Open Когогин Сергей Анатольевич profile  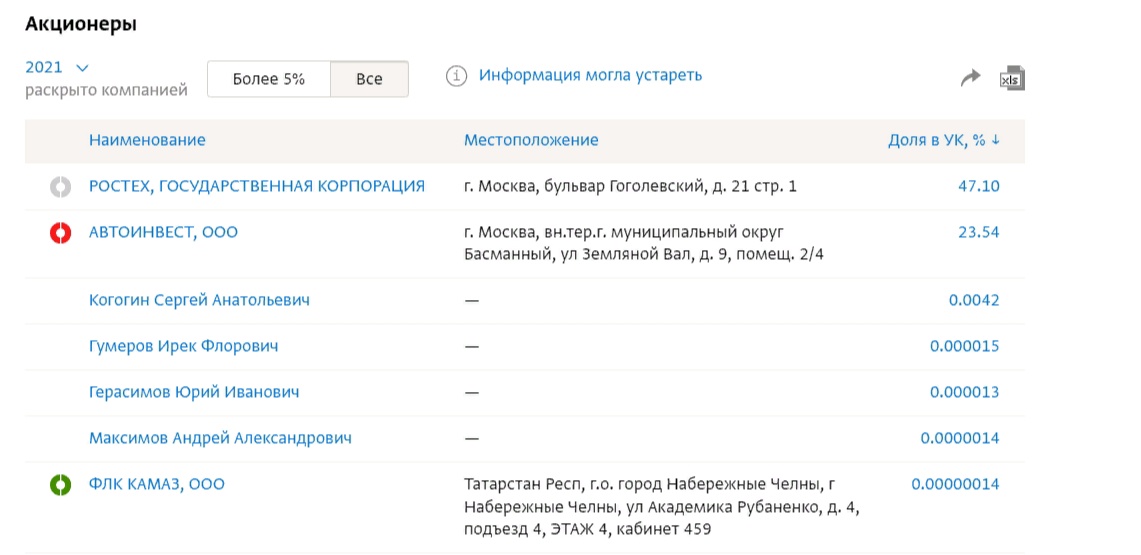(199, 300)
